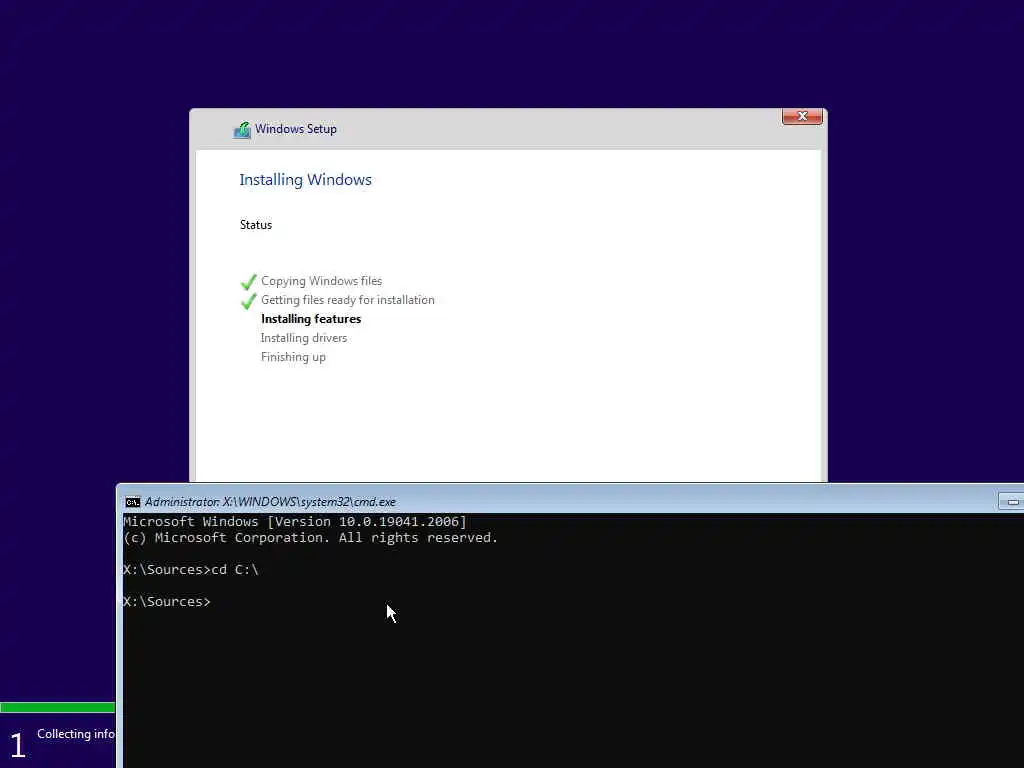The image size is (1024, 768).
Task: Click the current X:\Sources> prompt line
Action: coord(167,601)
